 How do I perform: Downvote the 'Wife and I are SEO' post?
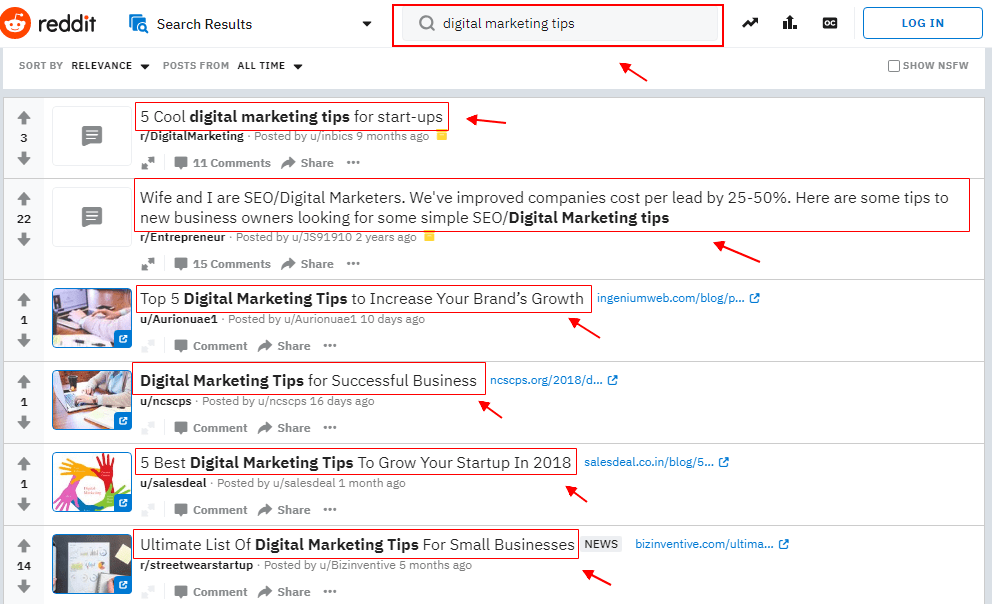pos(24,239)
